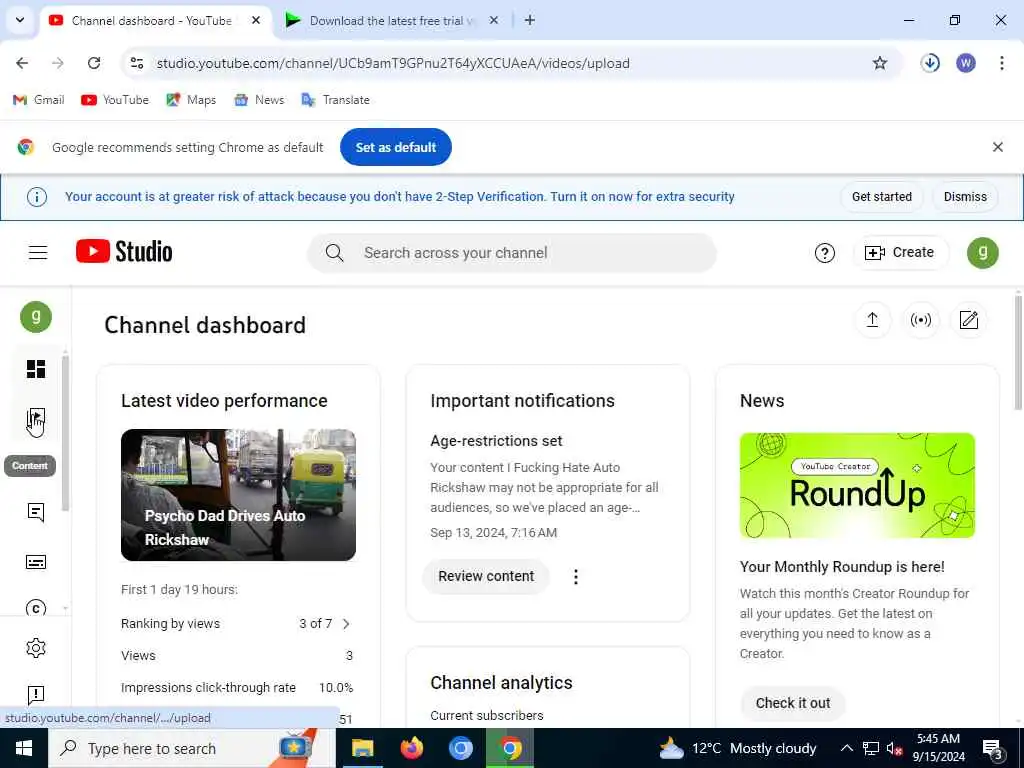Open Chrome profile W avatar
The width and height of the screenshot is (1024, 768).
(x=966, y=63)
